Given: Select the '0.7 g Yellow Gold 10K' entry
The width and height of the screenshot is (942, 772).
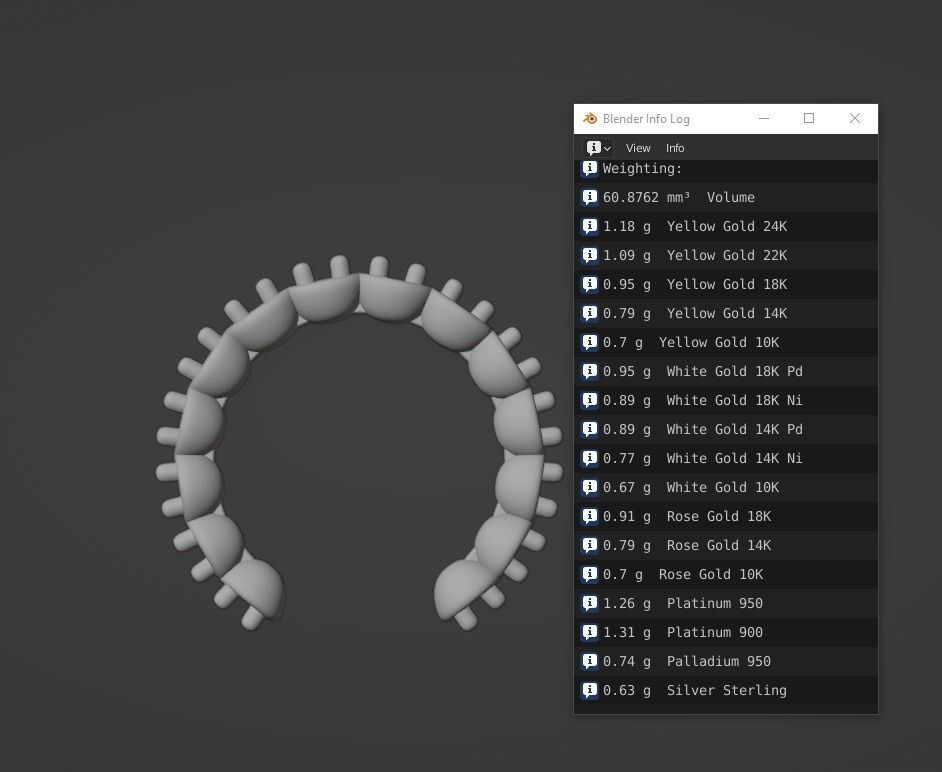Looking at the screenshot, I should tap(726, 342).
